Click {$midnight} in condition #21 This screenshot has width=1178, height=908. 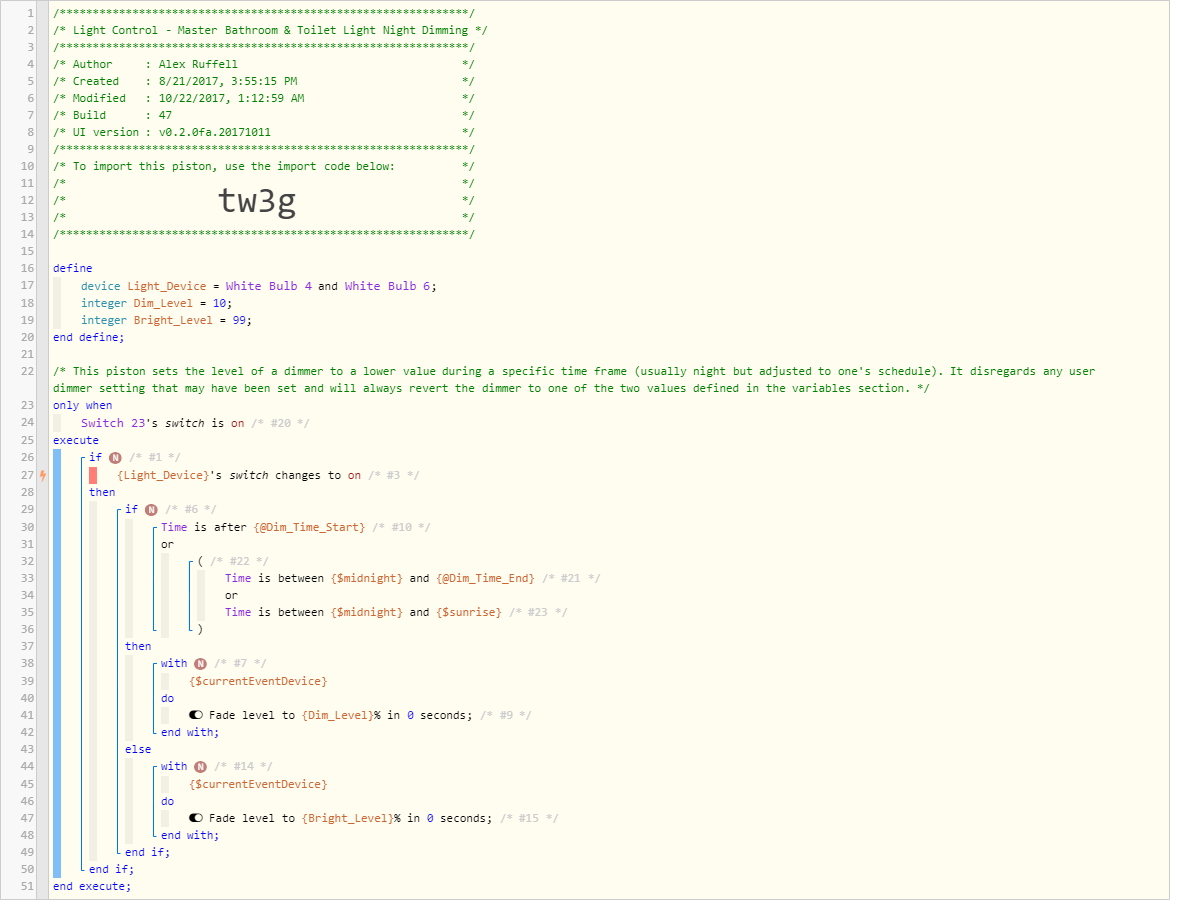367,578
